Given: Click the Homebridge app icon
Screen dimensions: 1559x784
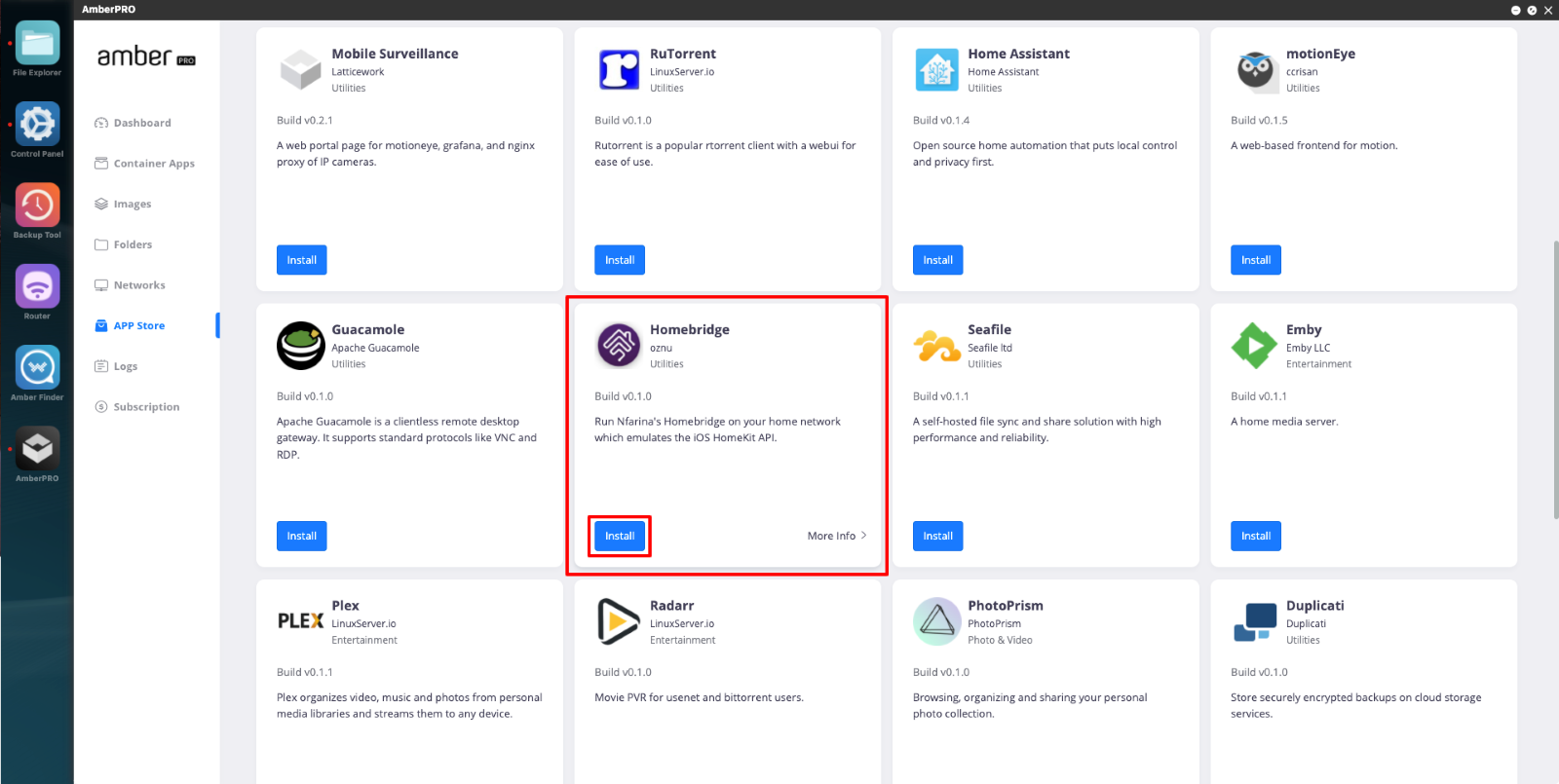Looking at the screenshot, I should point(619,346).
